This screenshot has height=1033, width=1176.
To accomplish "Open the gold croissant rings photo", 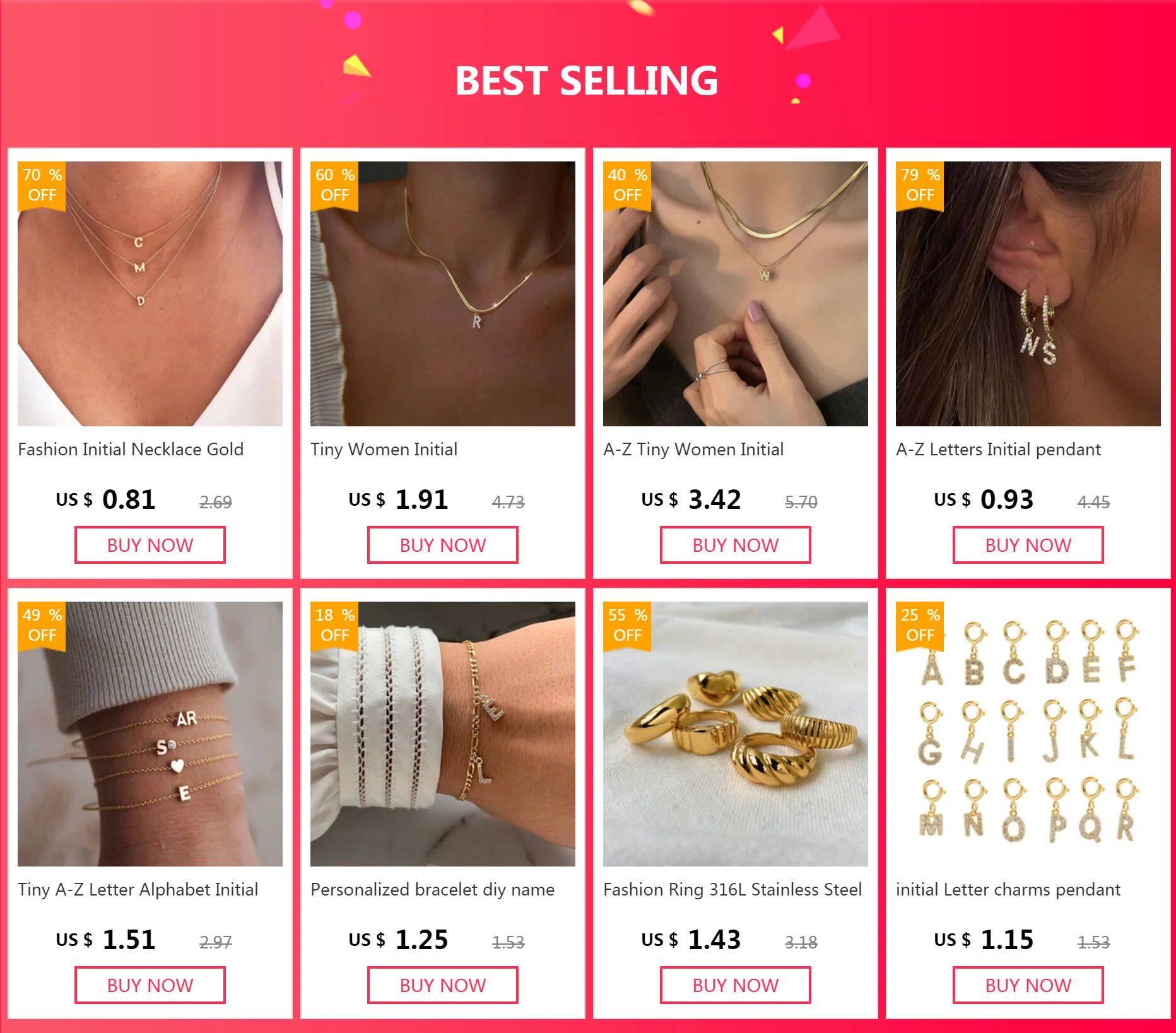I will tap(736, 734).
